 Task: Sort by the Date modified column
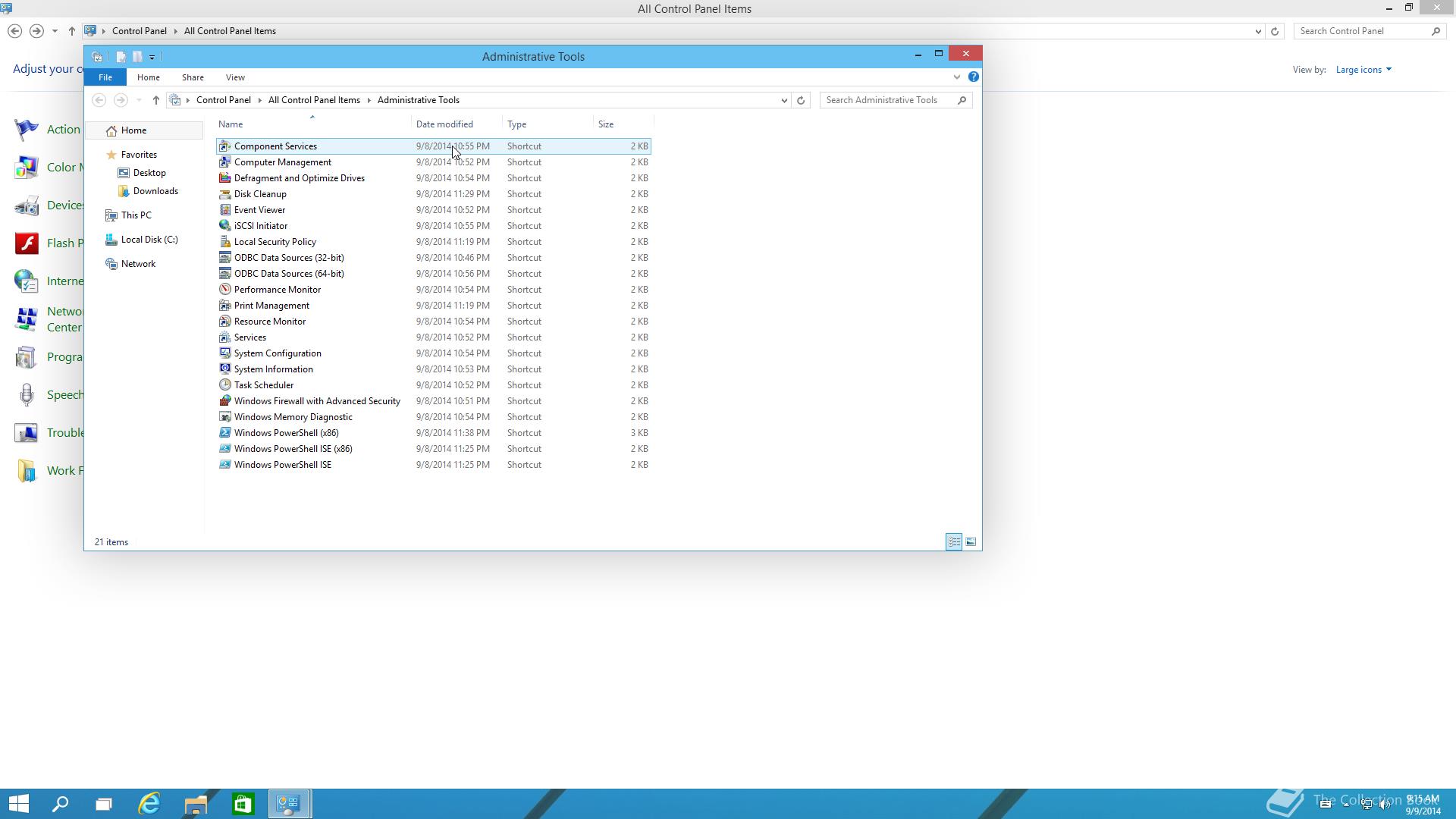444,124
